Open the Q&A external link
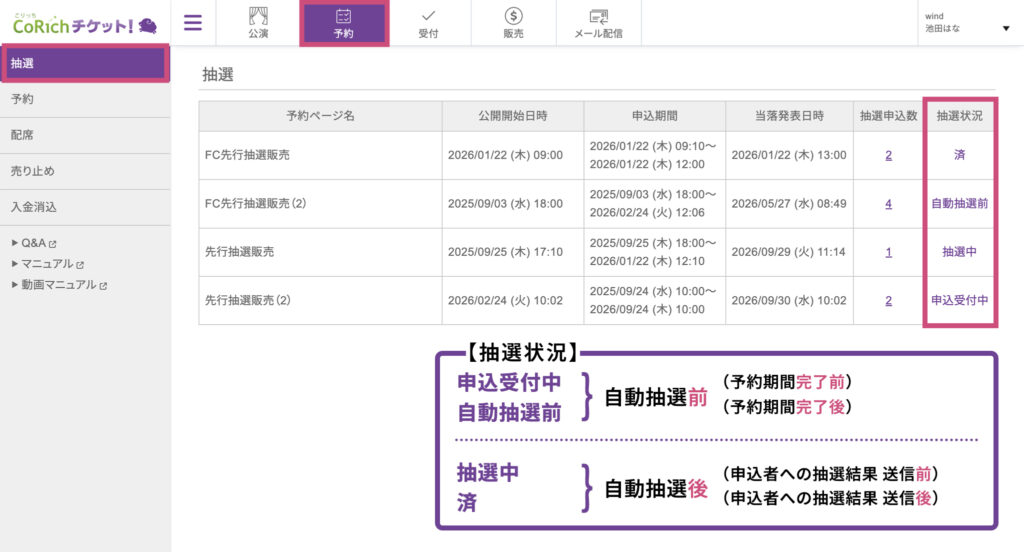 pos(39,243)
